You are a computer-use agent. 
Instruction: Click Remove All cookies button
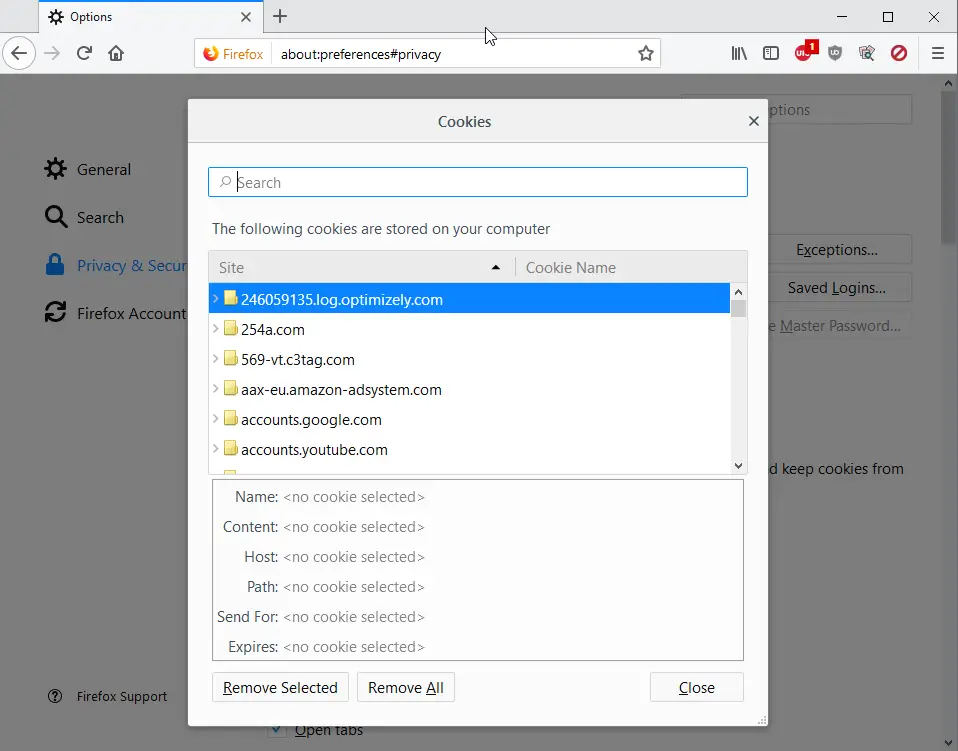406,687
